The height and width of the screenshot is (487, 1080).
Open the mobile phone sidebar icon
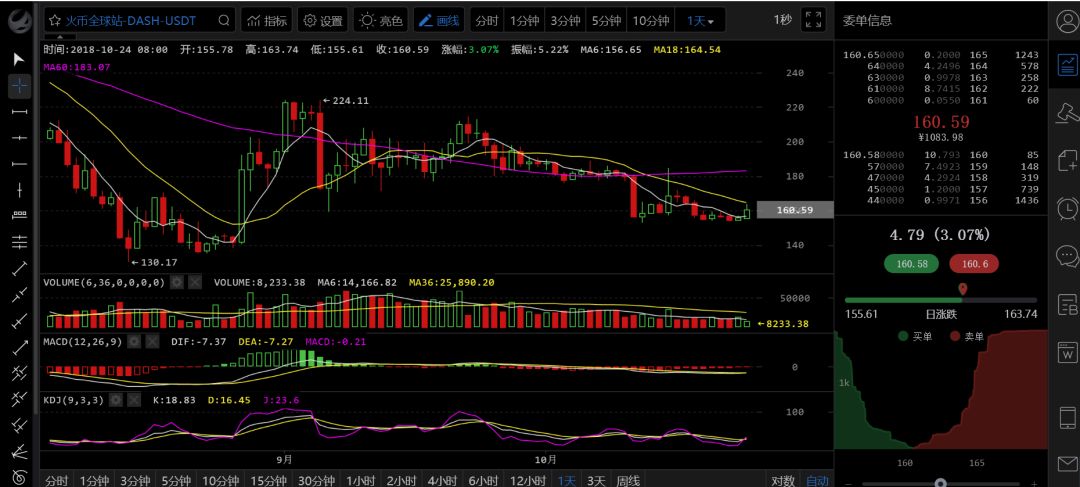[1068, 417]
